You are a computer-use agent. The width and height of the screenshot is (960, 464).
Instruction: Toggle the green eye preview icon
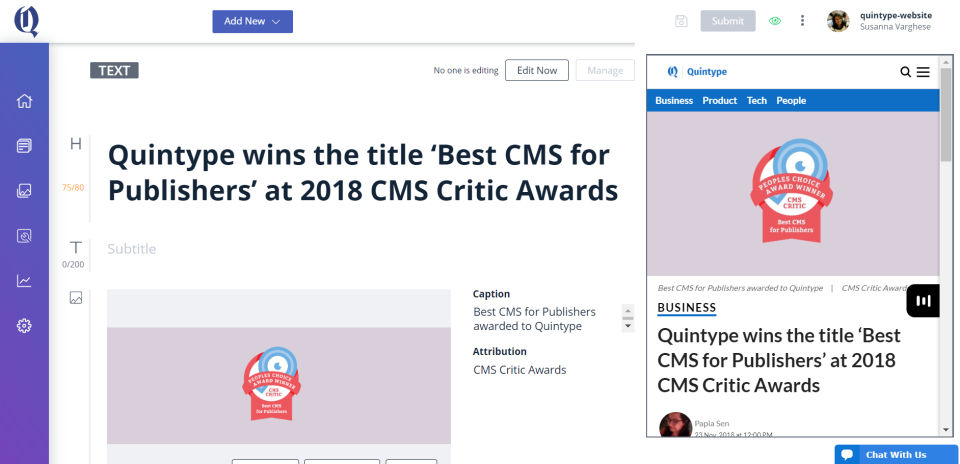click(x=775, y=21)
